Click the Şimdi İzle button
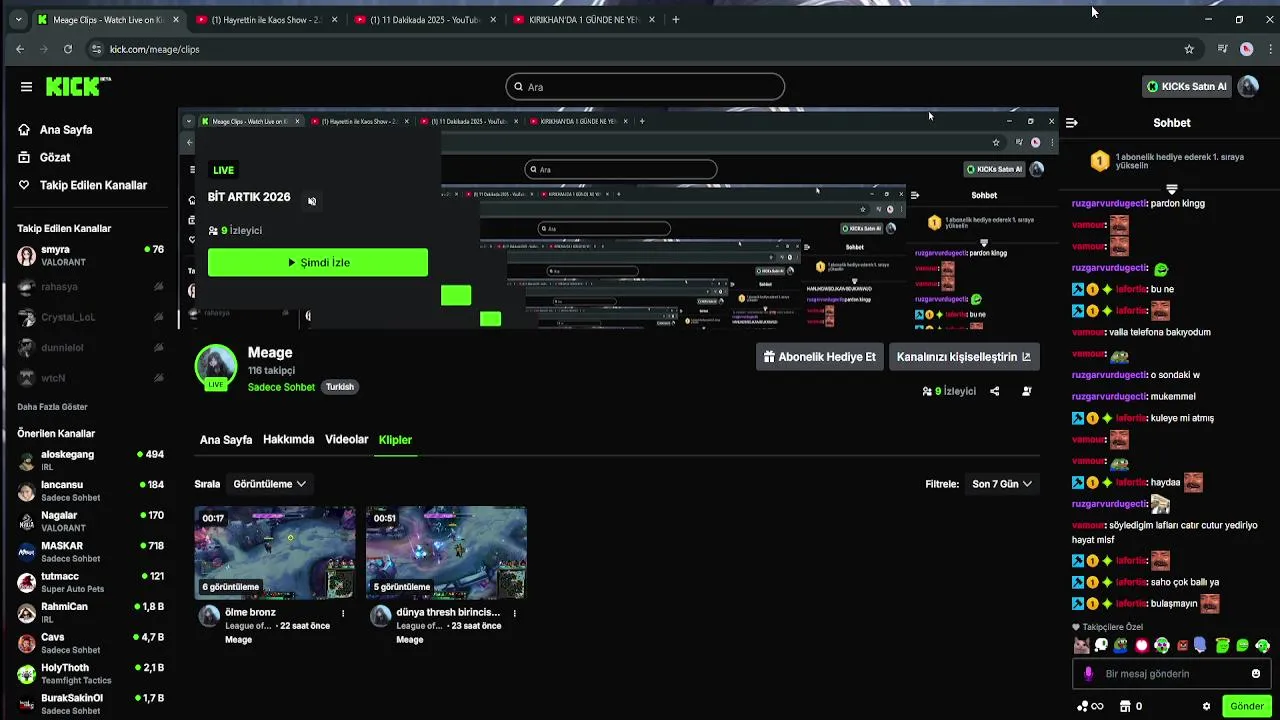 pyautogui.click(x=318, y=262)
